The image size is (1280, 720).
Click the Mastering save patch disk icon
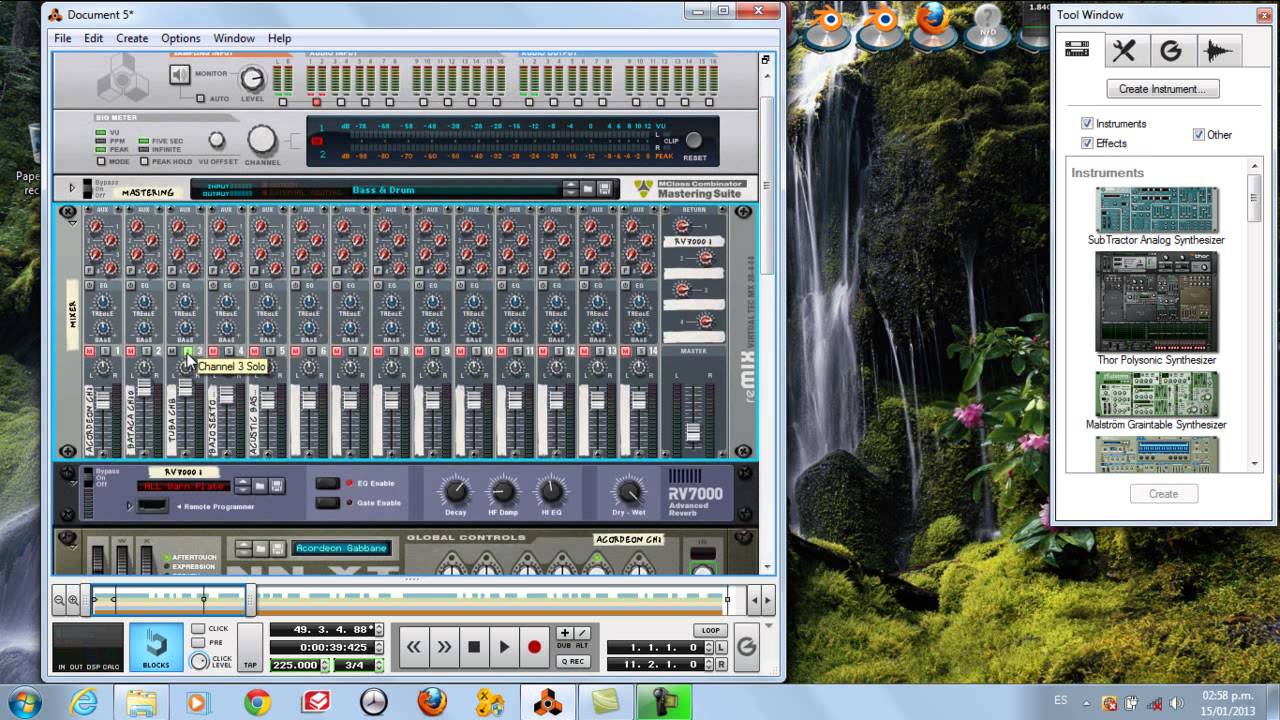coord(605,188)
